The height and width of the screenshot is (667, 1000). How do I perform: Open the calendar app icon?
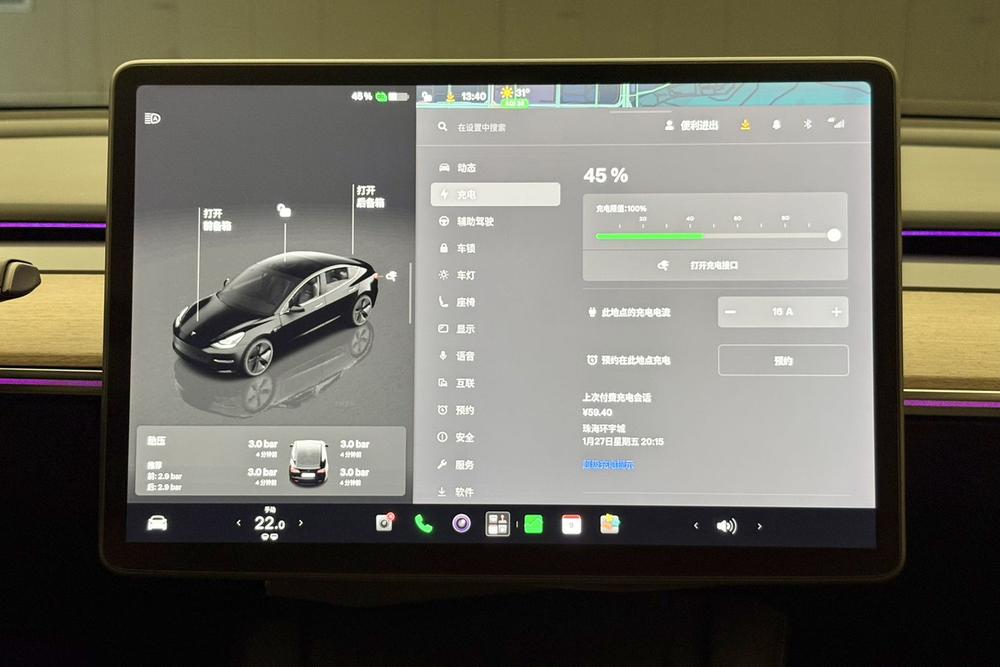(571, 525)
